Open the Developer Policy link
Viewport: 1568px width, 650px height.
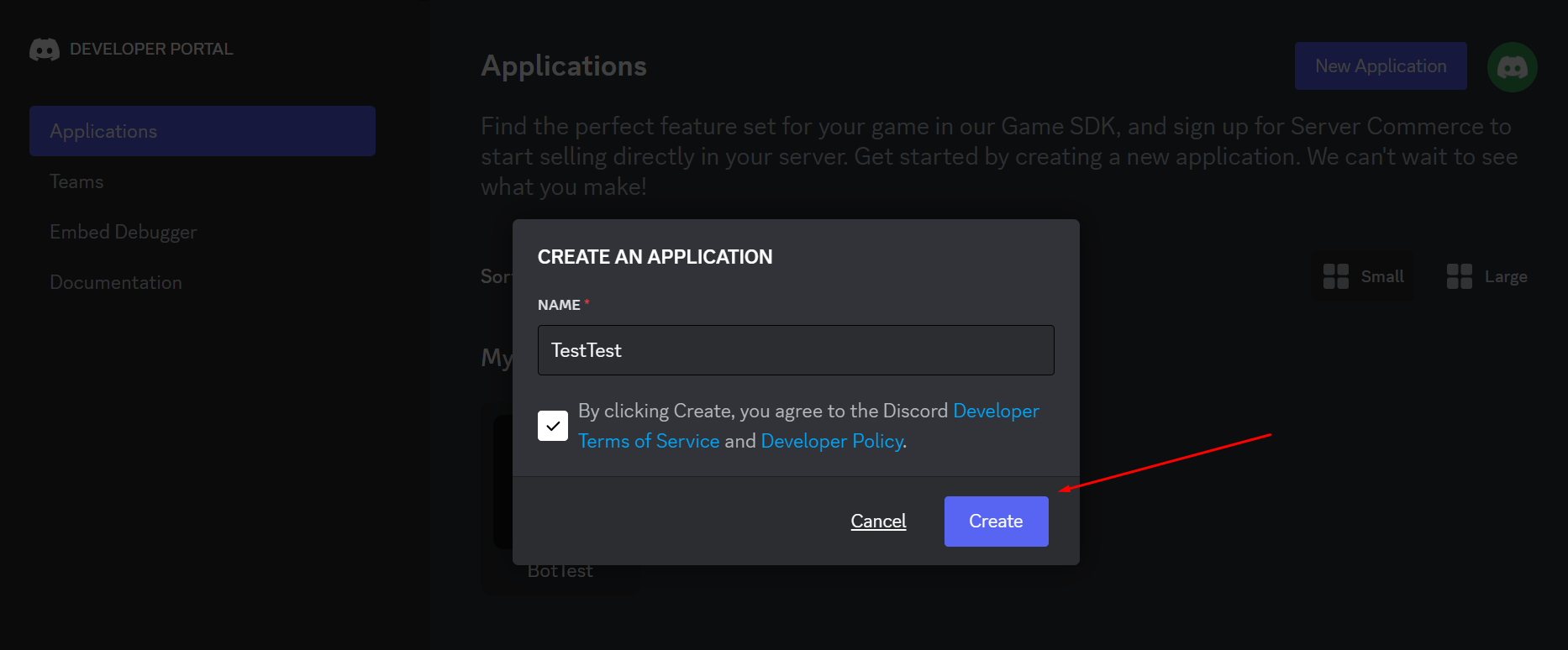[832, 441]
